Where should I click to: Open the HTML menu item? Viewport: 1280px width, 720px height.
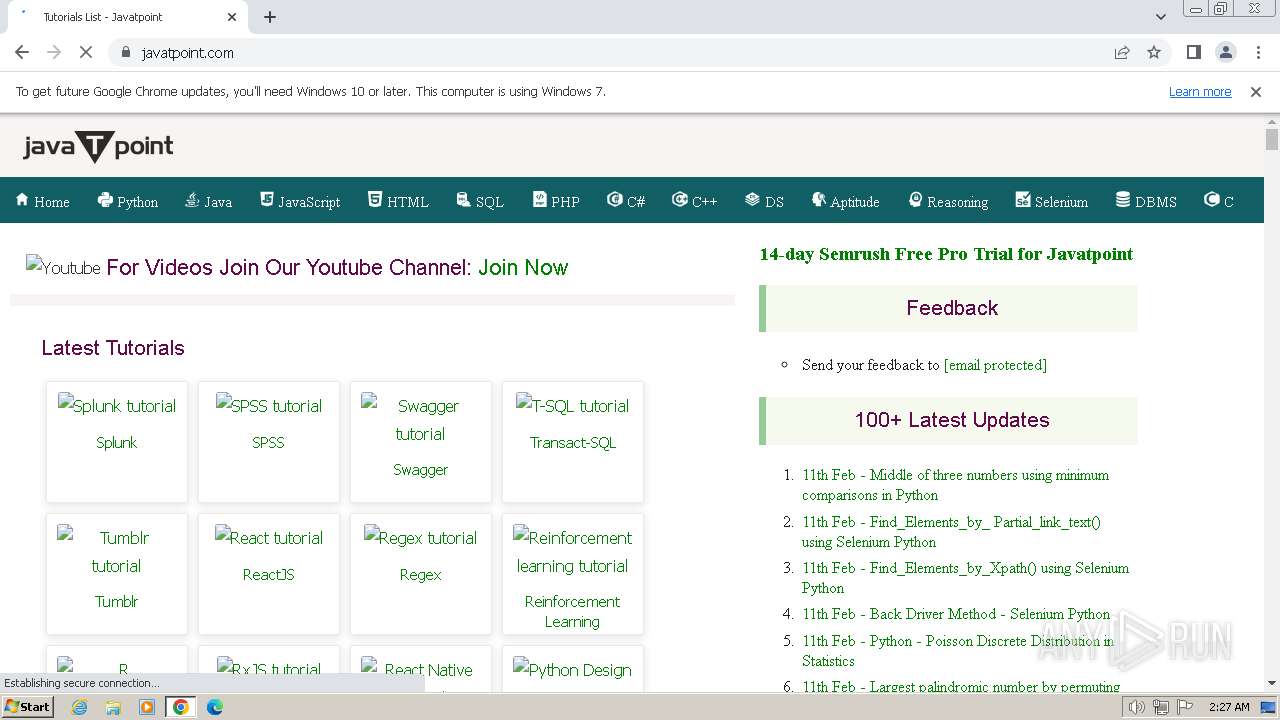click(398, 201)
